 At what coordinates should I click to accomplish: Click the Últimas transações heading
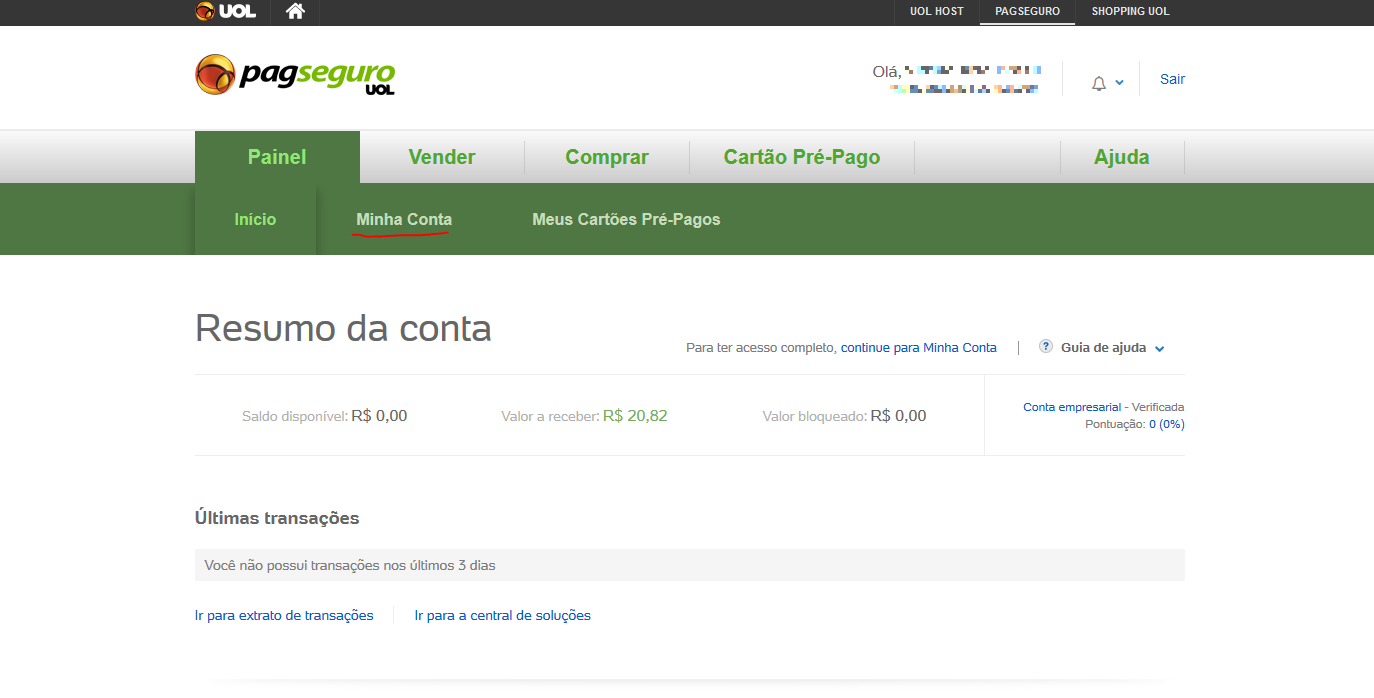pyautogui.click(x=277, y=518)
